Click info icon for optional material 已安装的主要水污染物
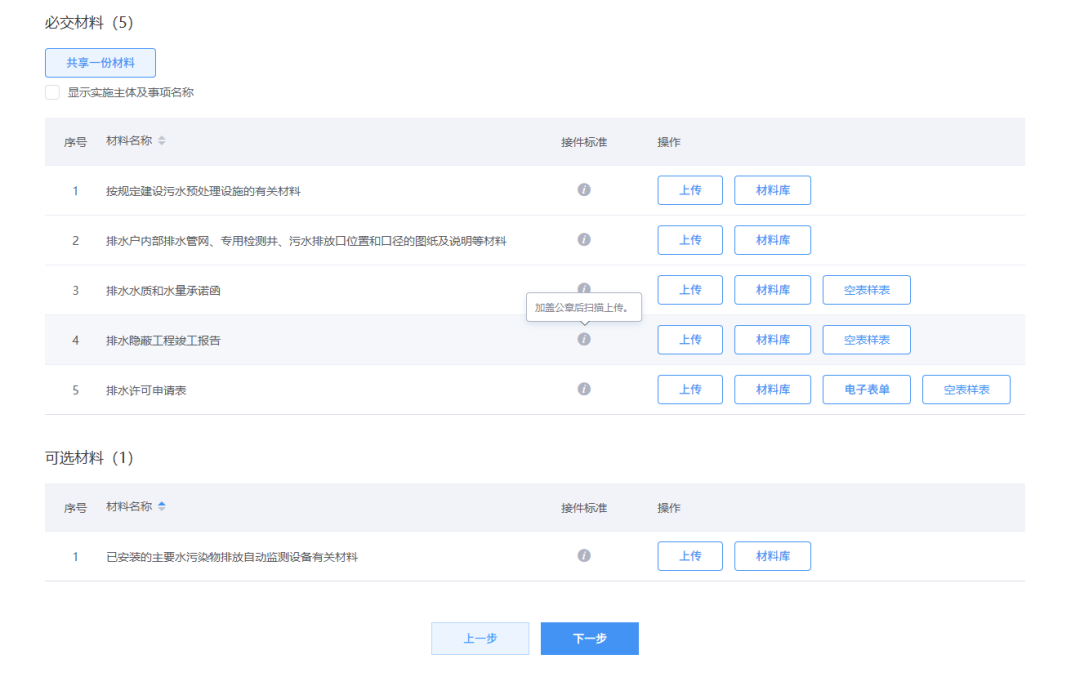This screenshot has height=677, width=1080. point(584,556)
